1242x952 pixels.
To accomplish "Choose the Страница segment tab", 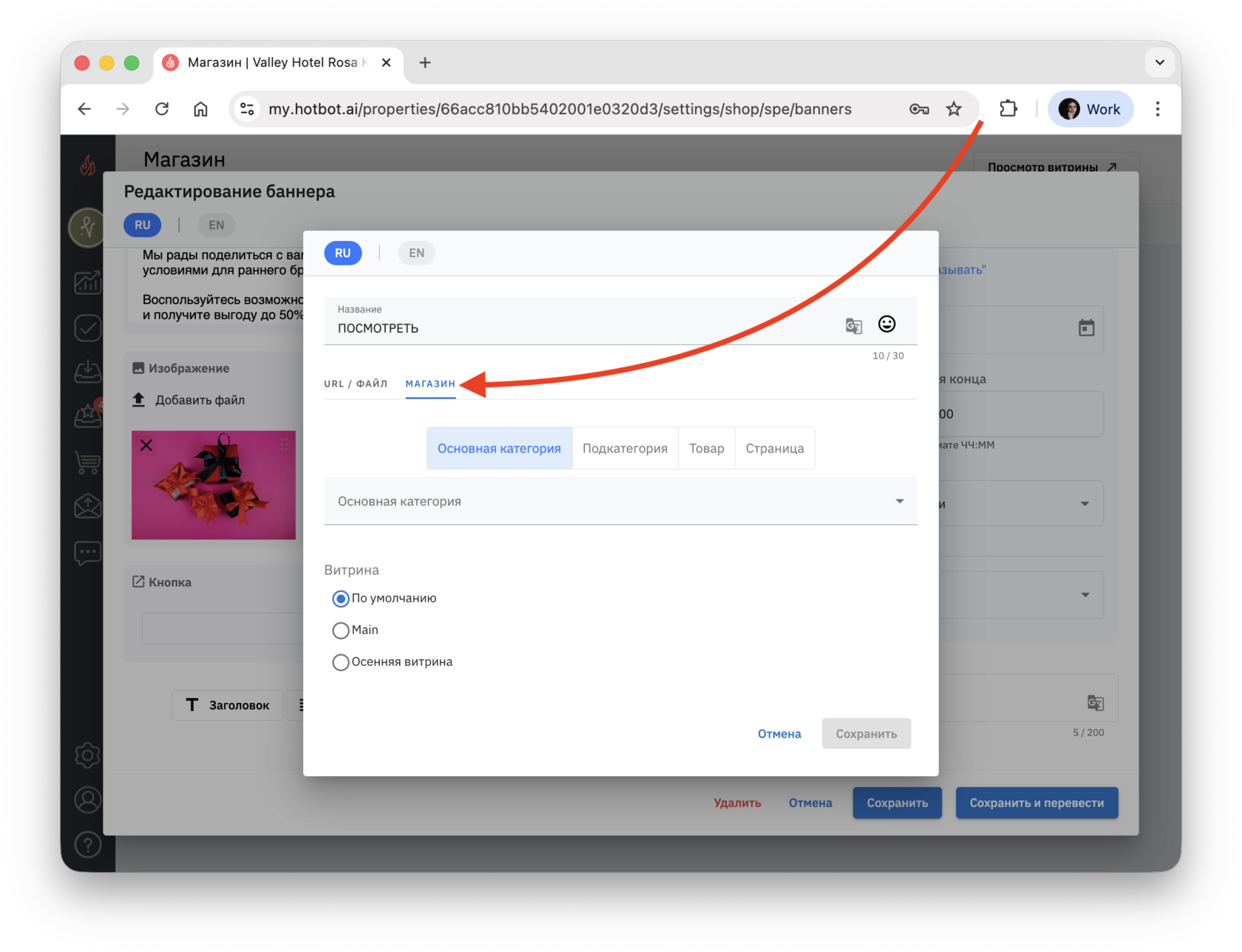I will 775,448.
